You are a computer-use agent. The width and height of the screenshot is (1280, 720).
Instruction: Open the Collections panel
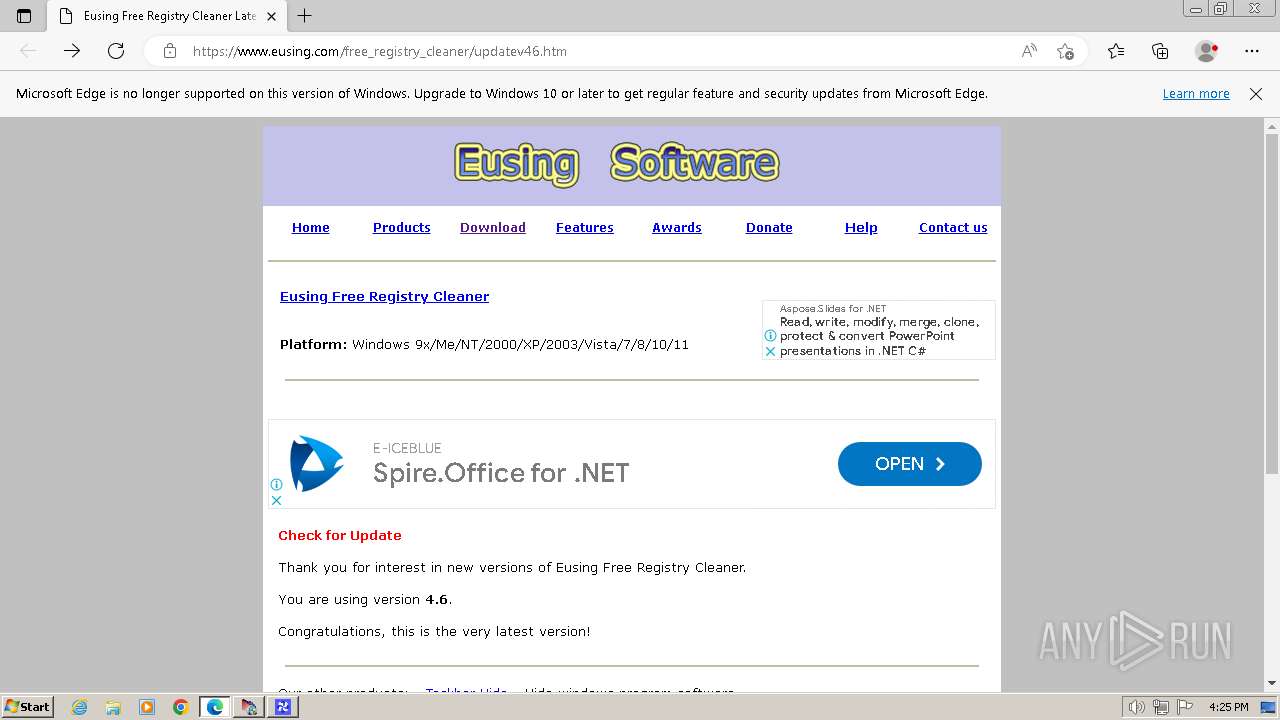(x=1160, y=51)
